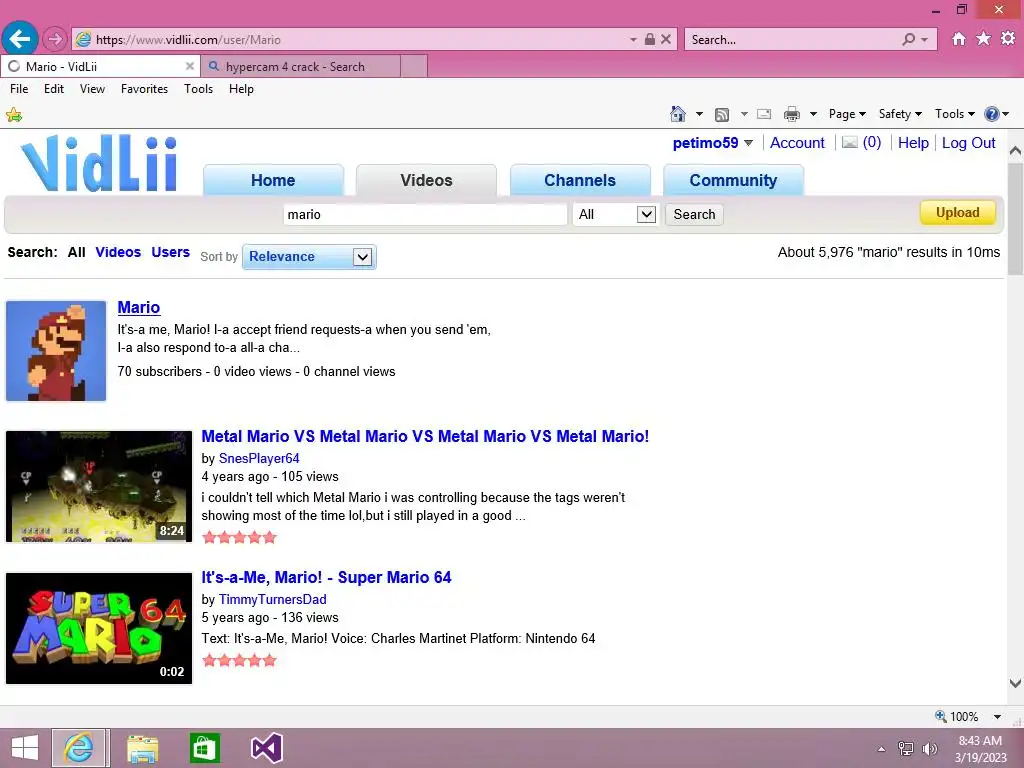Click the Log Out link
Image resolution: width=1024 pixels, height=768 pixels.
tap(968, 143)
